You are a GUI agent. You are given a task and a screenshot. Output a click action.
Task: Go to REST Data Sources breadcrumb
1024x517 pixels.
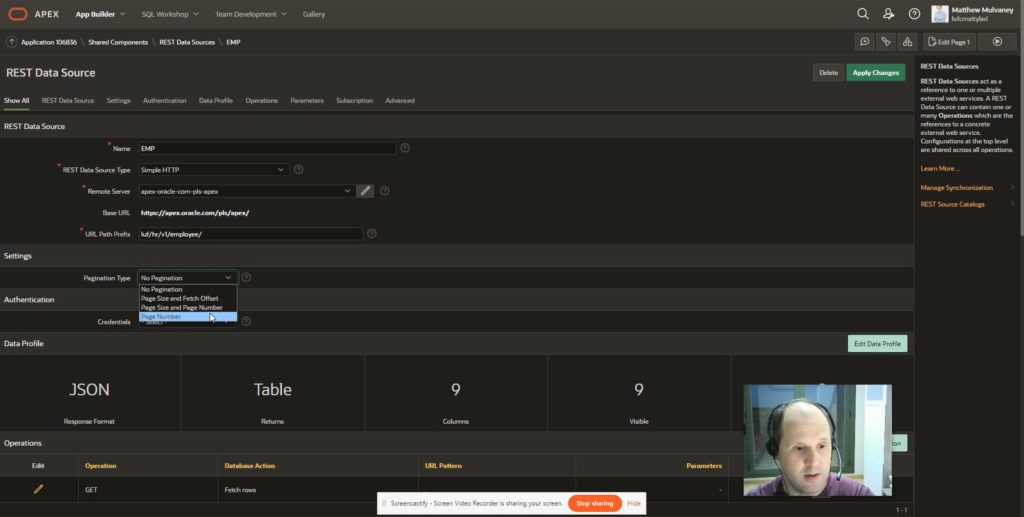tap(187, 42)
